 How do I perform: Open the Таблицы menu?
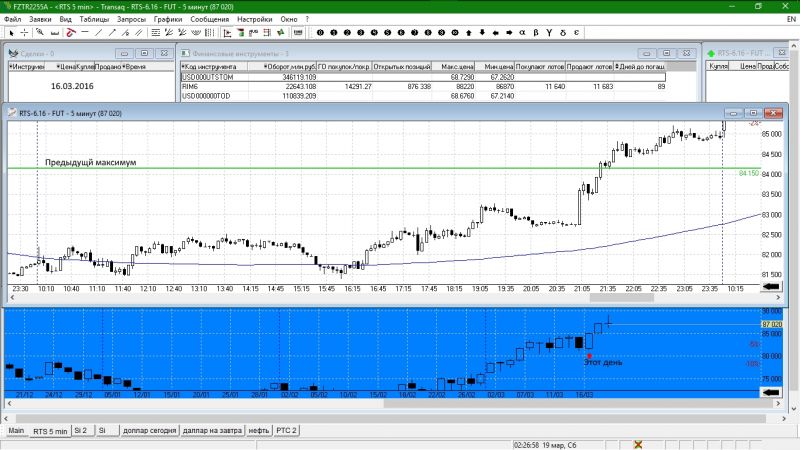click(x=94, y=19)
